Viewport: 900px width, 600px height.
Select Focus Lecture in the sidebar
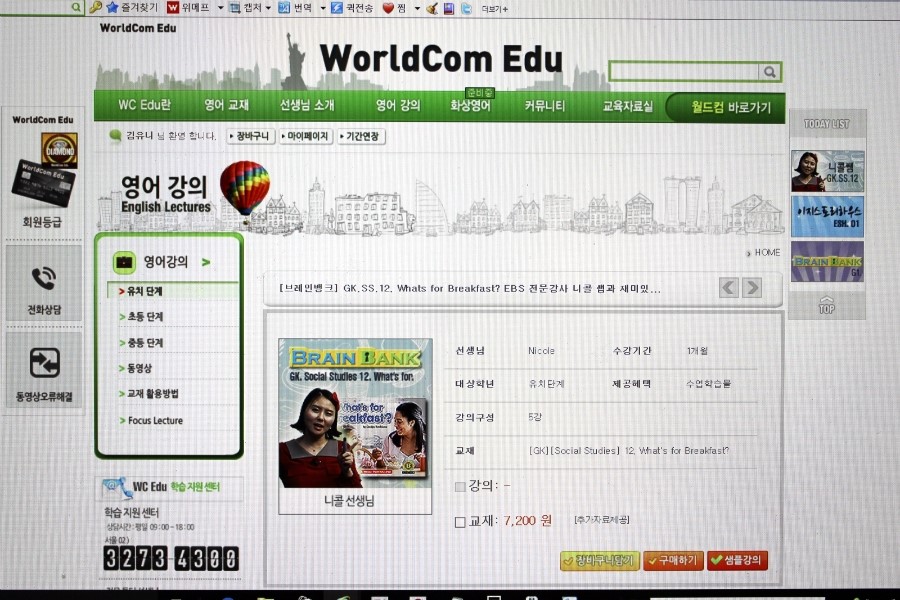click(x=154, y=420)
